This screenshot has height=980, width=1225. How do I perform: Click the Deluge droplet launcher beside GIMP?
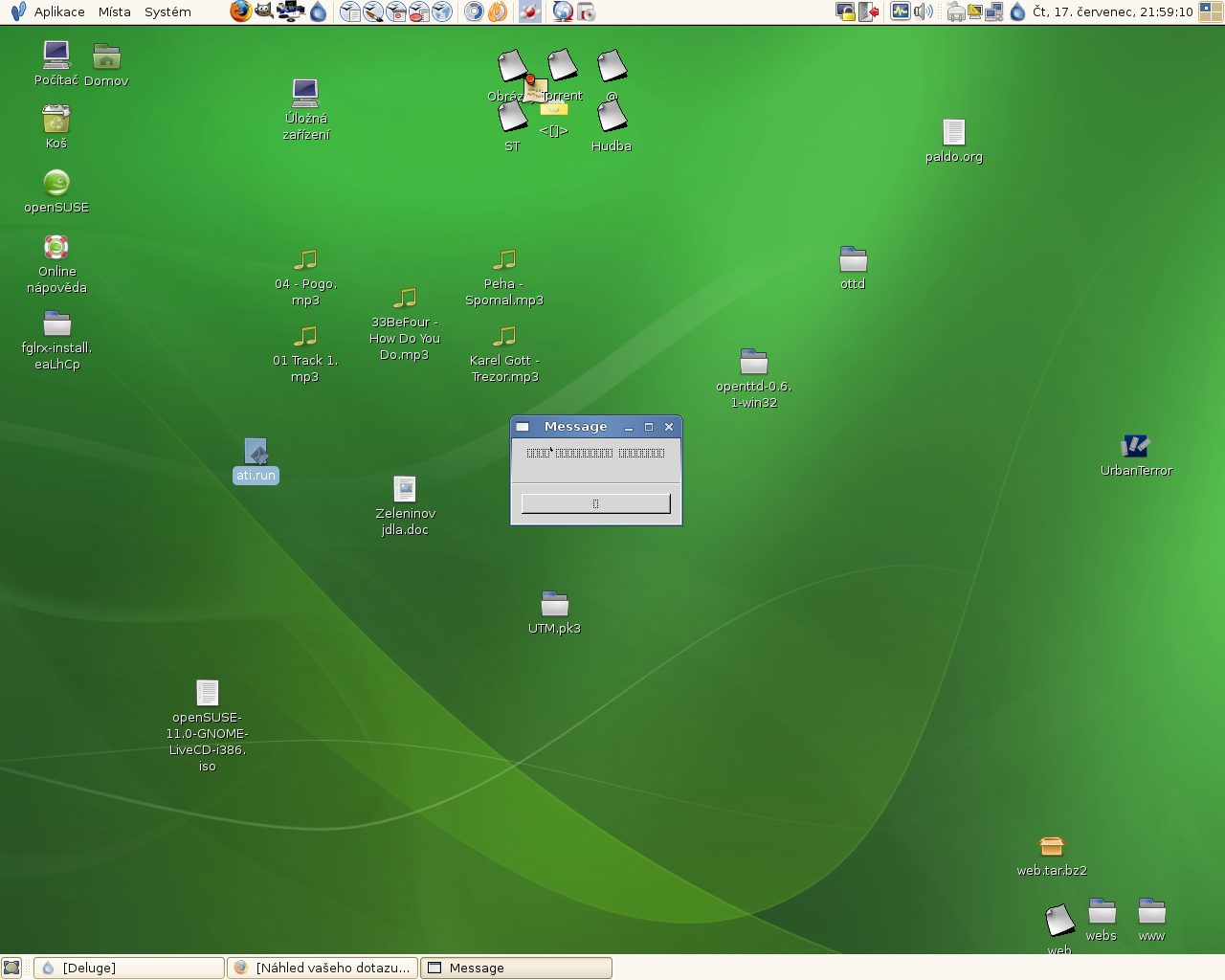[319, 11]
